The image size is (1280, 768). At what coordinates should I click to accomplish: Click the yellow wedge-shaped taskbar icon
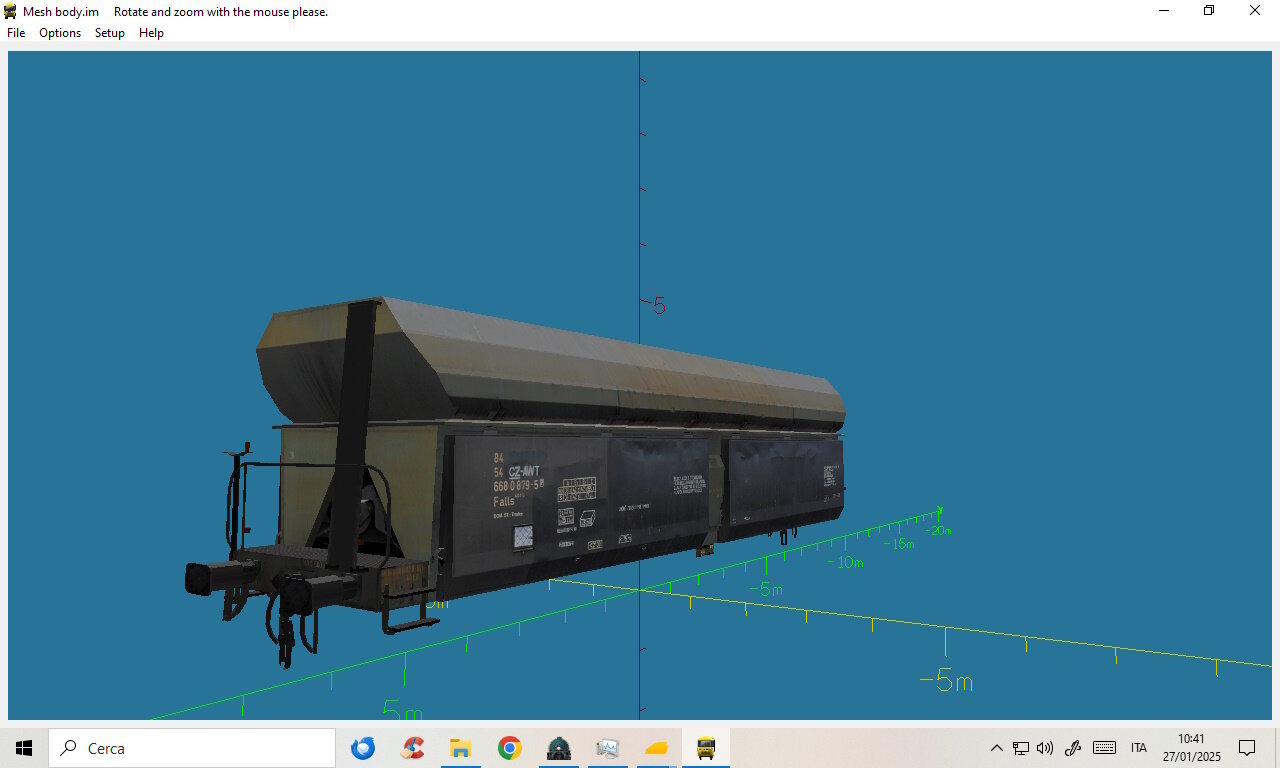656,748
